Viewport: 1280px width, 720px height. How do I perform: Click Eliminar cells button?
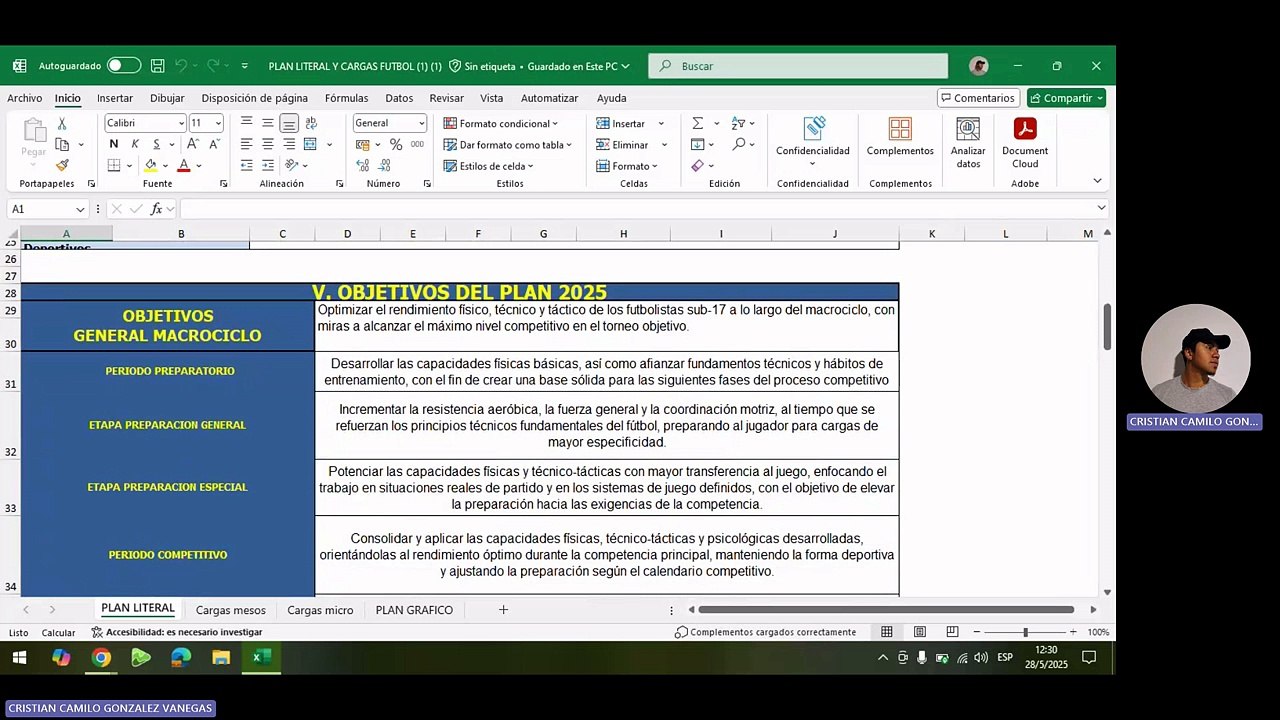630,145
